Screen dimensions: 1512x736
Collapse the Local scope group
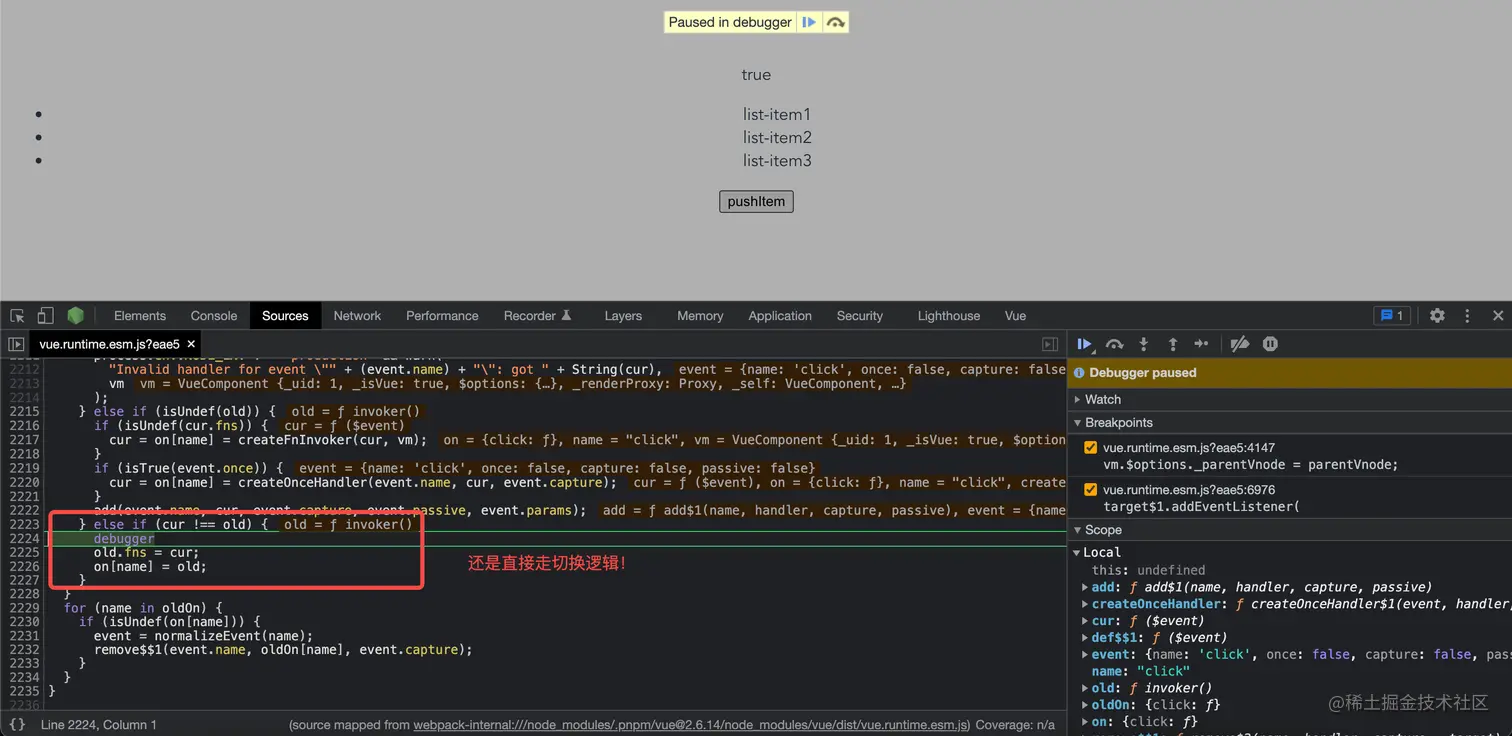1077,552
